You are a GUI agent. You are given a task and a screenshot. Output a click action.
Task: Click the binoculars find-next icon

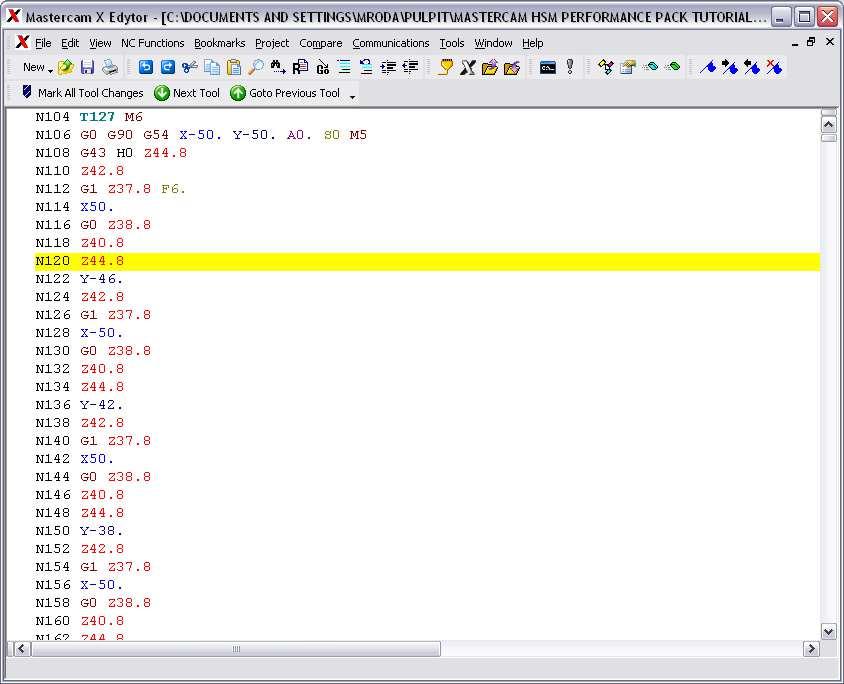pyautogui.click(x=278, y=67)
